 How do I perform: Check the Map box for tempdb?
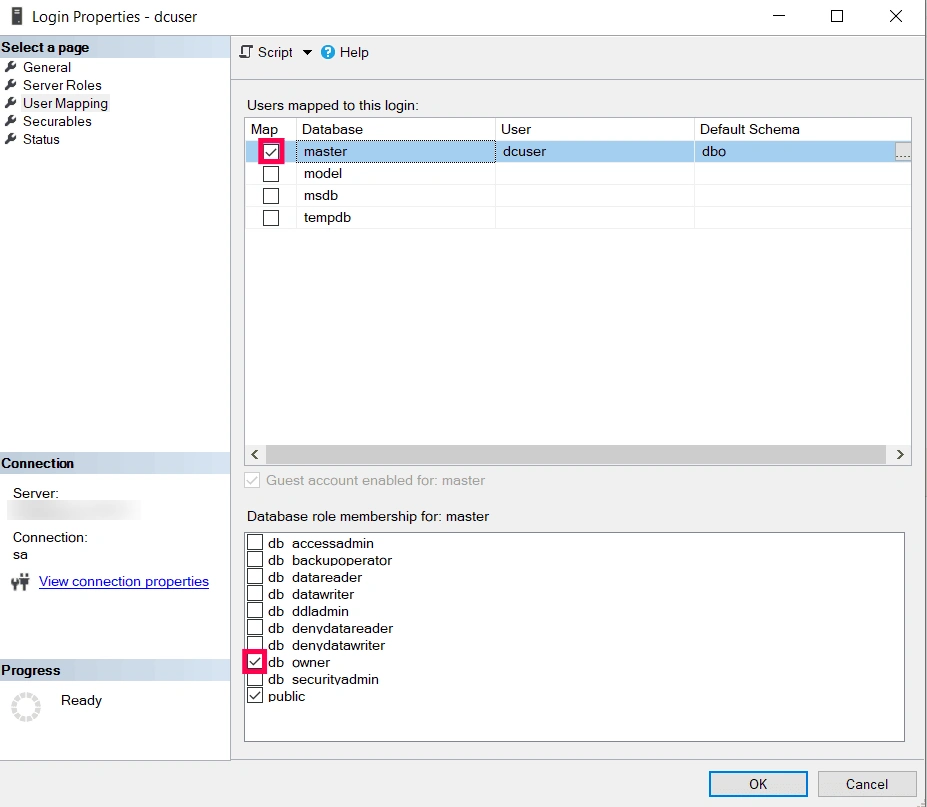tap(271, 218)
